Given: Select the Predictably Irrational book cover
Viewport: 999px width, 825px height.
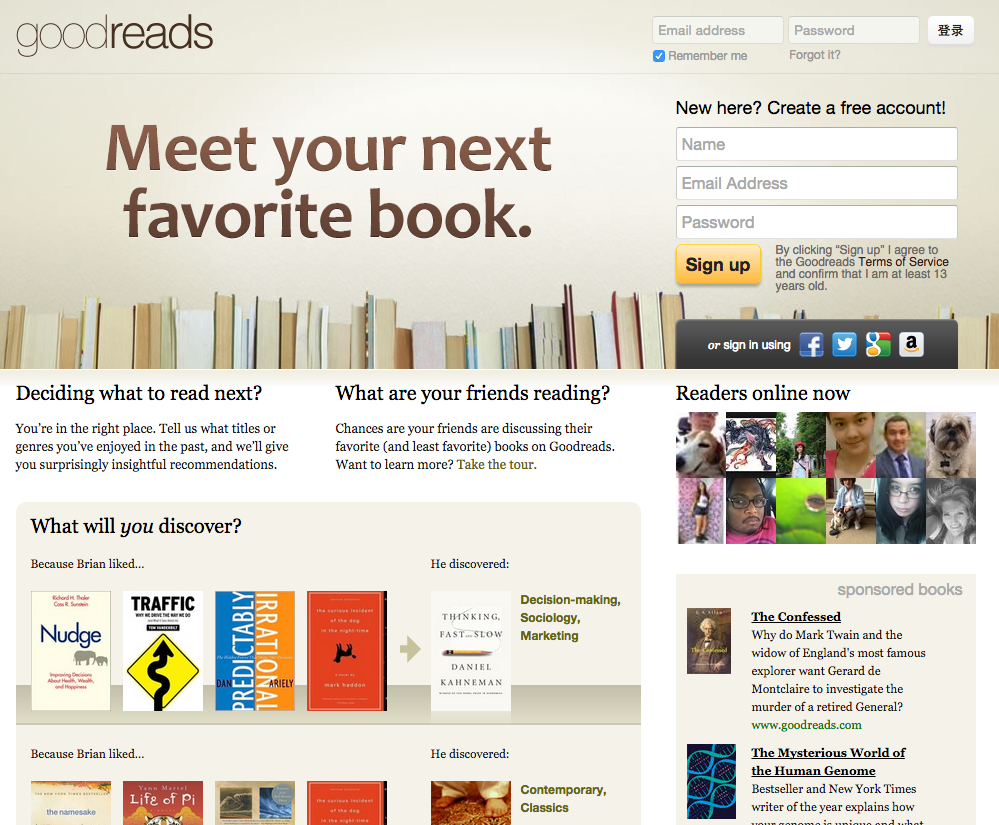Looking at the screenshot, I should coord(255,650).
